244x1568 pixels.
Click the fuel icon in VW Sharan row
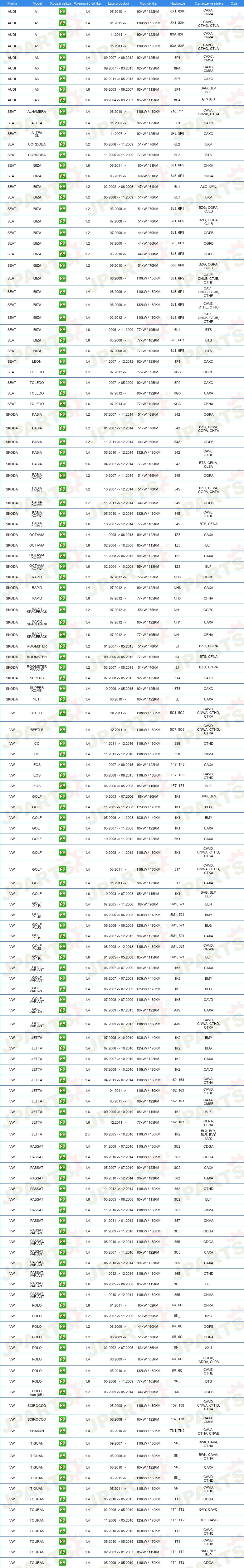(x=63, y=1431)
